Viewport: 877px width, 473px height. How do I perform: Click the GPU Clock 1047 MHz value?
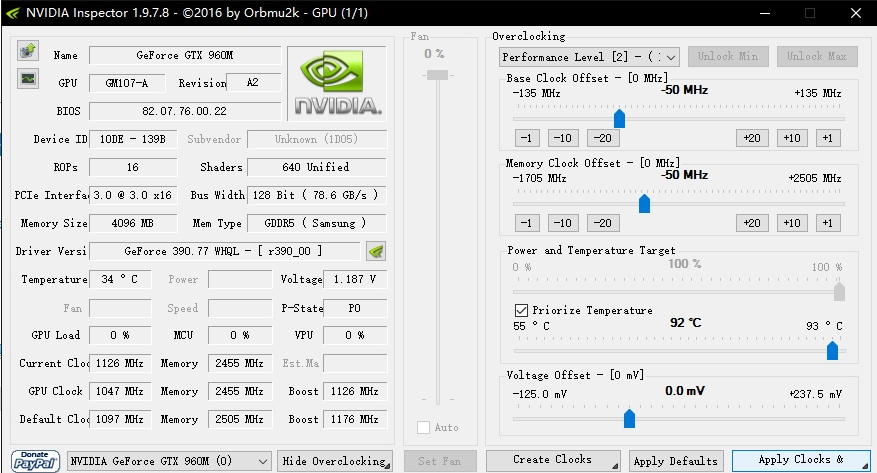(120, 391)
